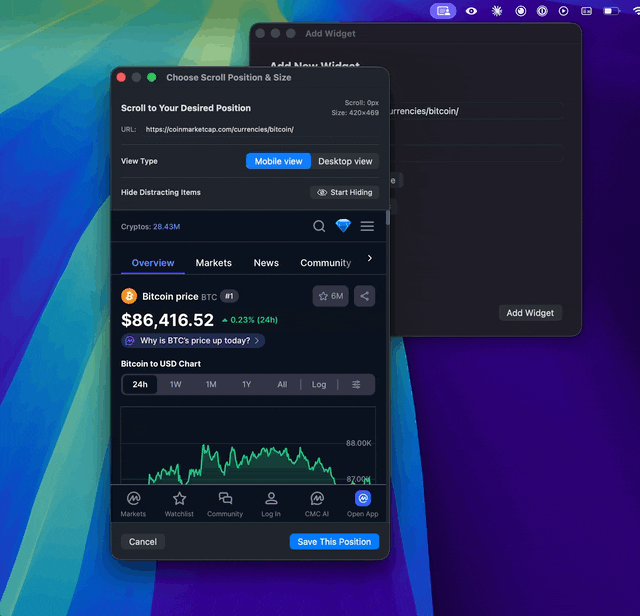
Task: Switch to the Markets tab
Action: pyautogui.click(x=213, y=263)
